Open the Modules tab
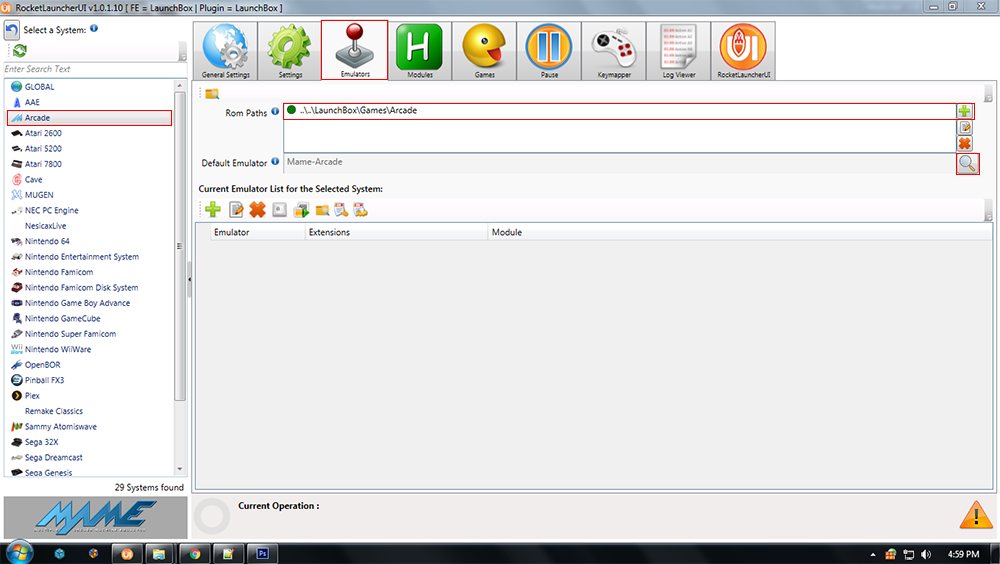 (x=420, y=51)
